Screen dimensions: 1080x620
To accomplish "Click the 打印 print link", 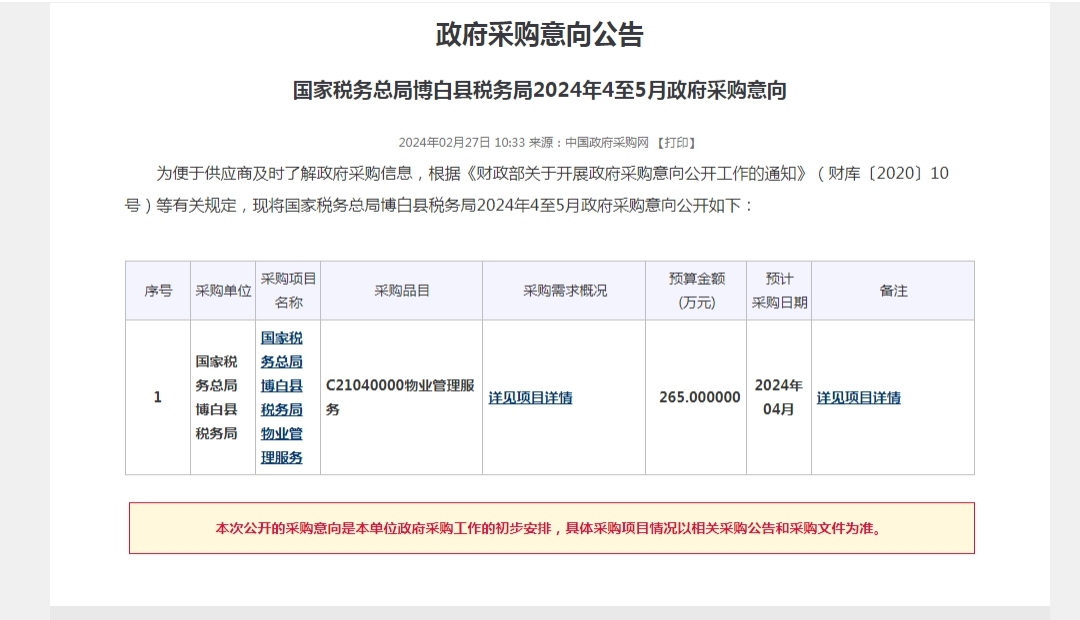I will [x=676, y=143].
